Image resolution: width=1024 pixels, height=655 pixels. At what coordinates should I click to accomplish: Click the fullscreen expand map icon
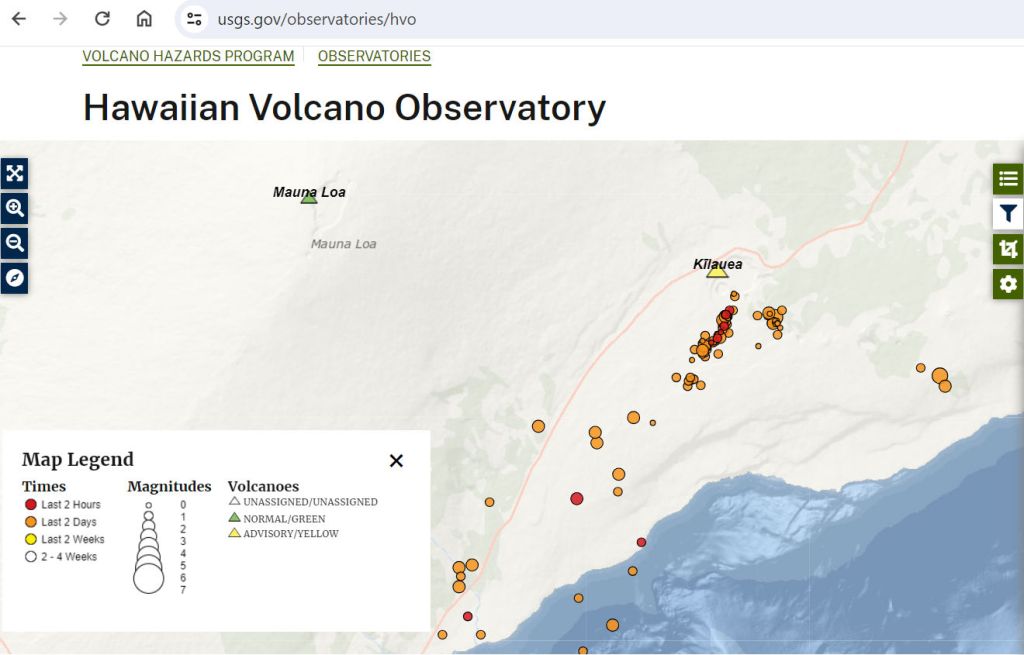(14, 173)
